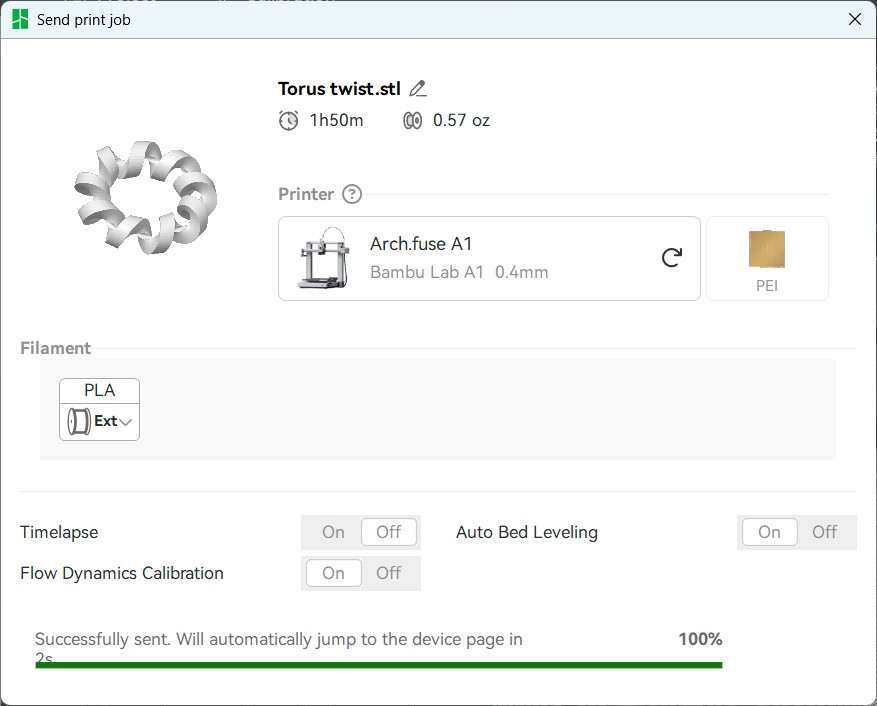
Task: Click the Successfully sent status message
Action: tap(279, 648)
